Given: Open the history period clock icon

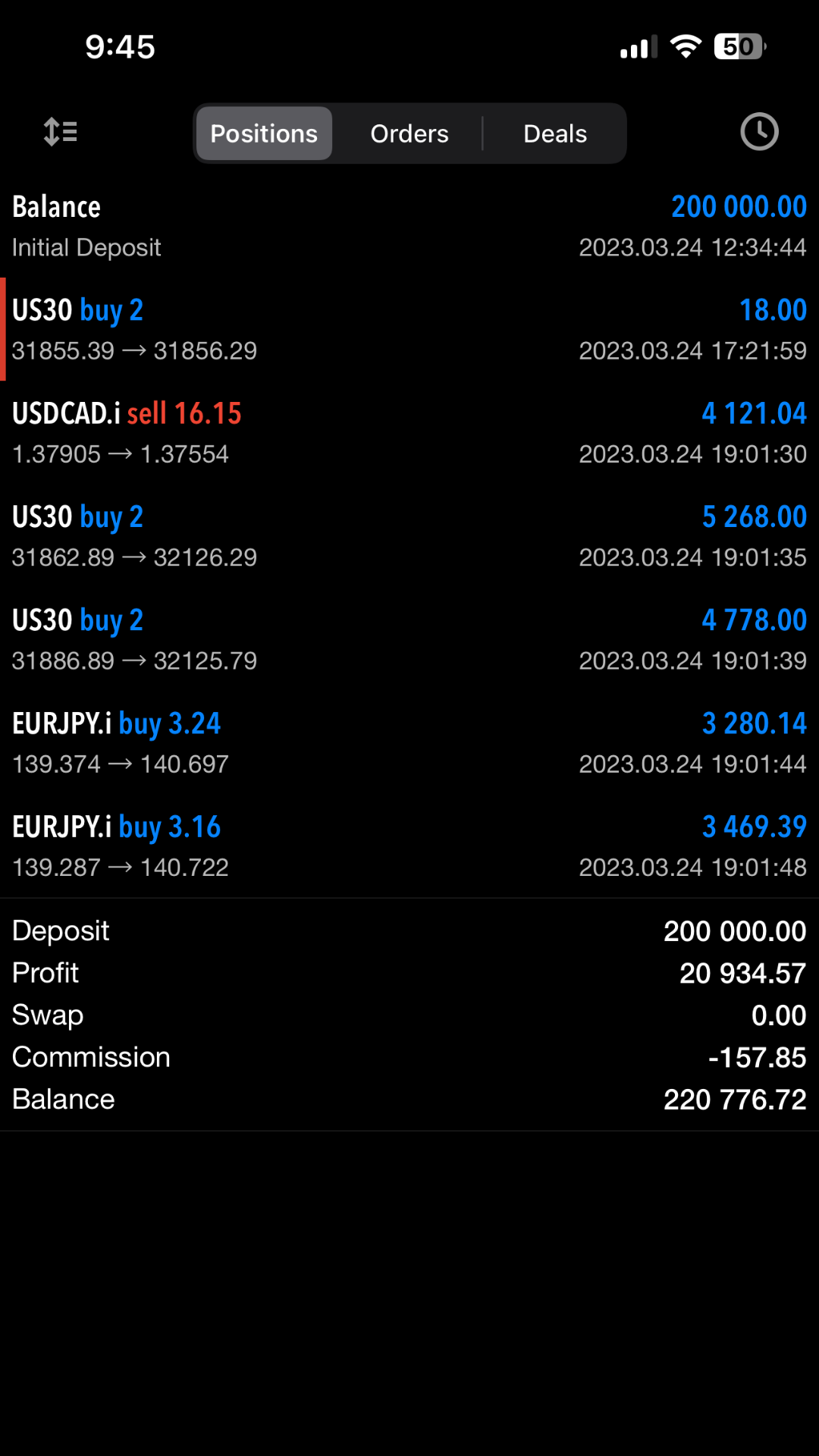Looking at the screenshot, I should click(759, 132).
